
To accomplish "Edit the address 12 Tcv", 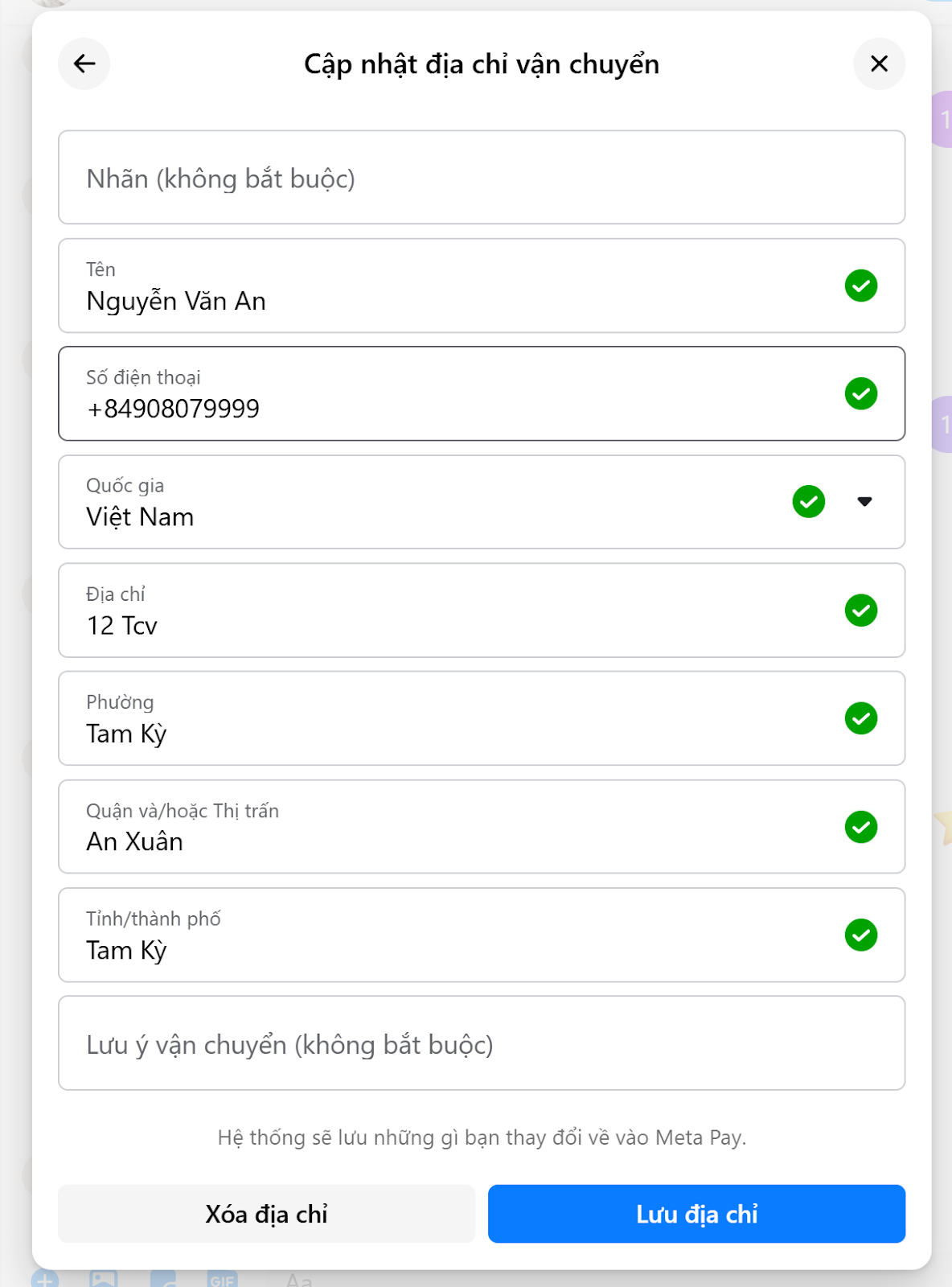I will point(482,611).
